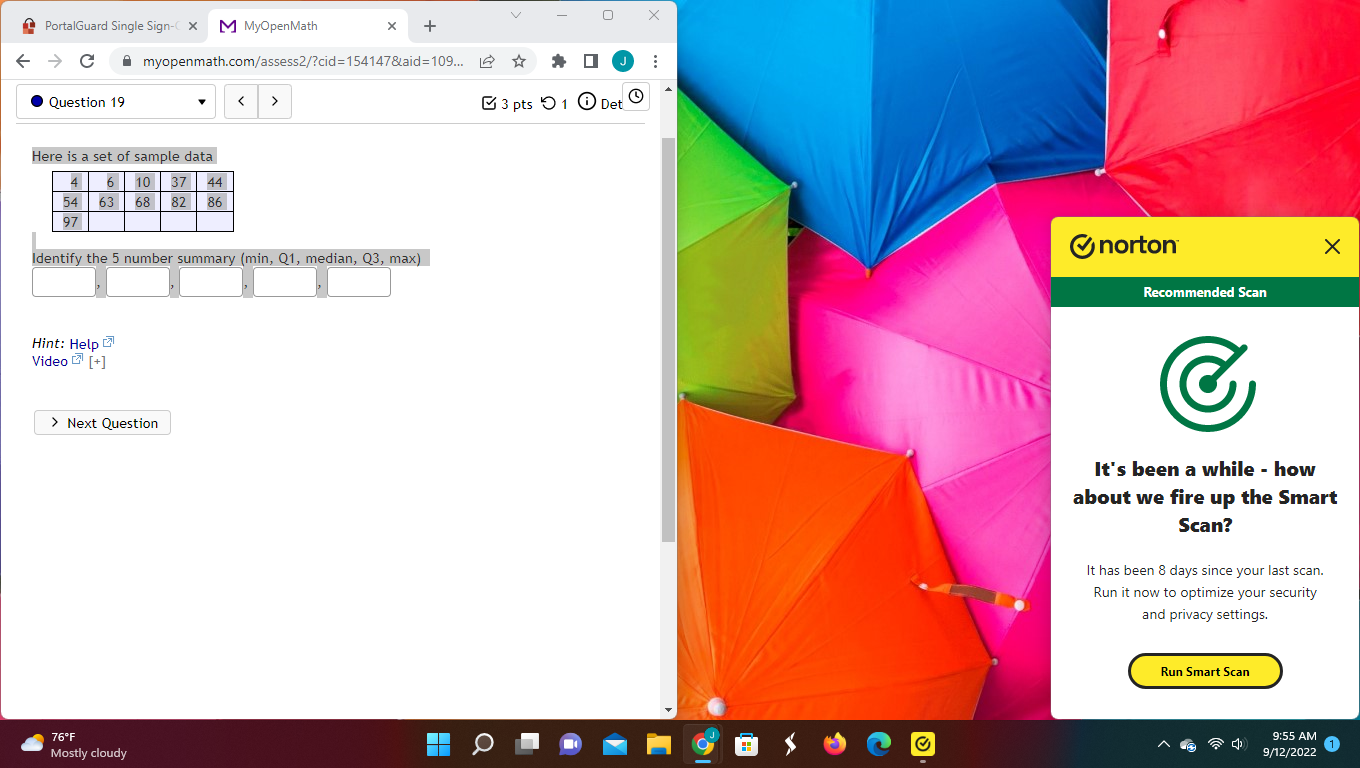Click the data cell containing 86
Image resolution: width=1360 pixels, height=768 pixels.
tap(215, 202)
